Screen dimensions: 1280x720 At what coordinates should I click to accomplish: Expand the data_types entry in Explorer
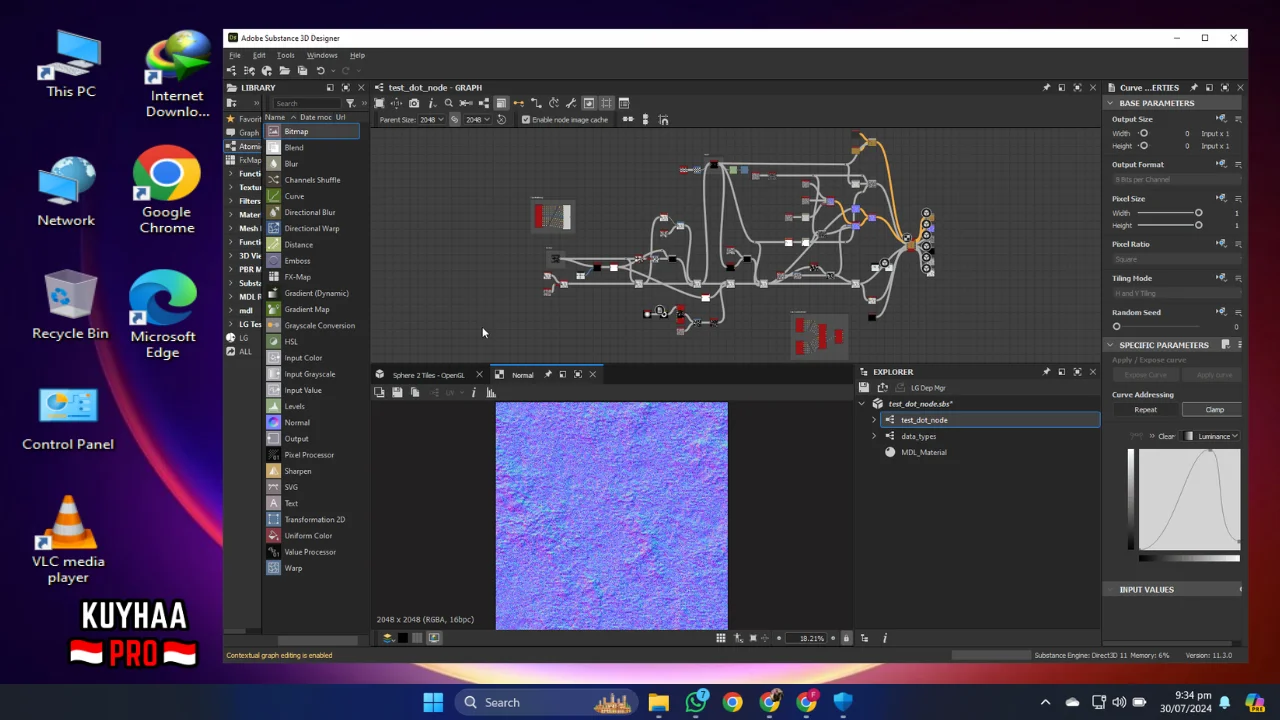[x=874, y=436]
